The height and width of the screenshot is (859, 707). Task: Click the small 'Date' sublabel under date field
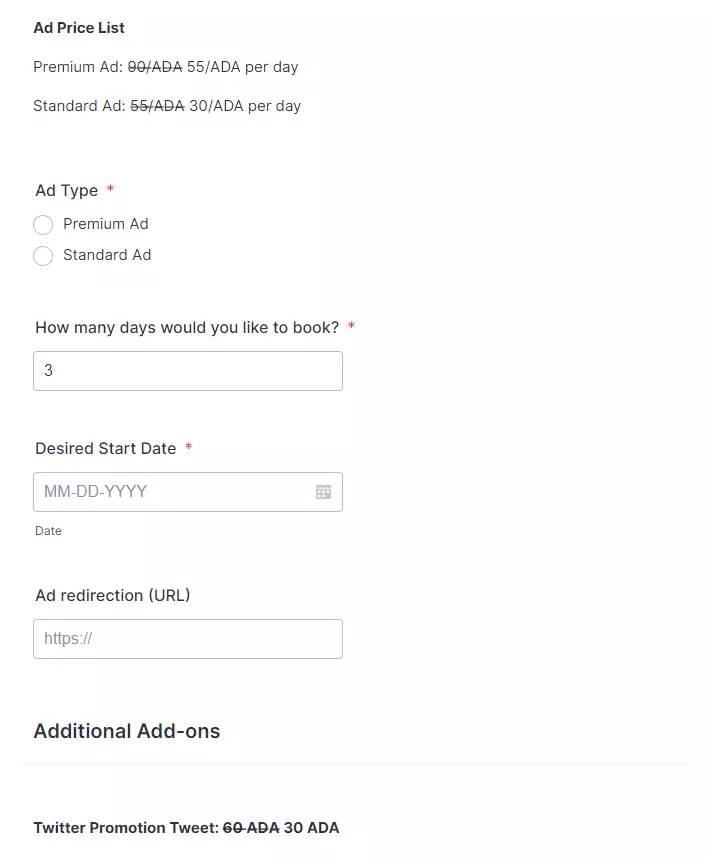tap(48, 531)
